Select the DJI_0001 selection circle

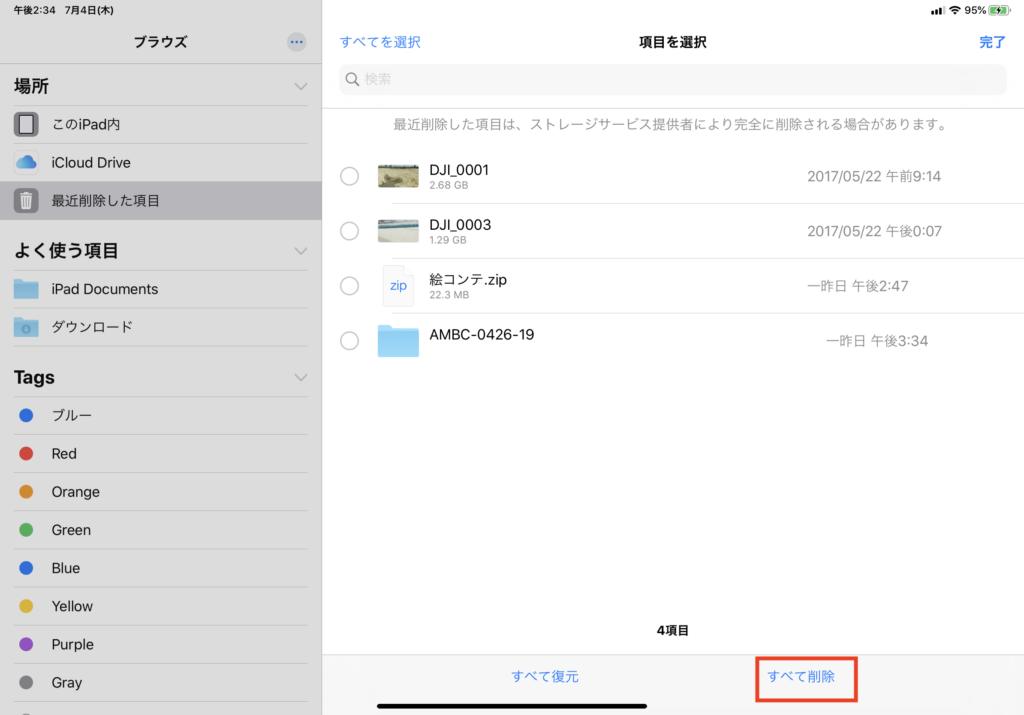[x=349, y=176]
